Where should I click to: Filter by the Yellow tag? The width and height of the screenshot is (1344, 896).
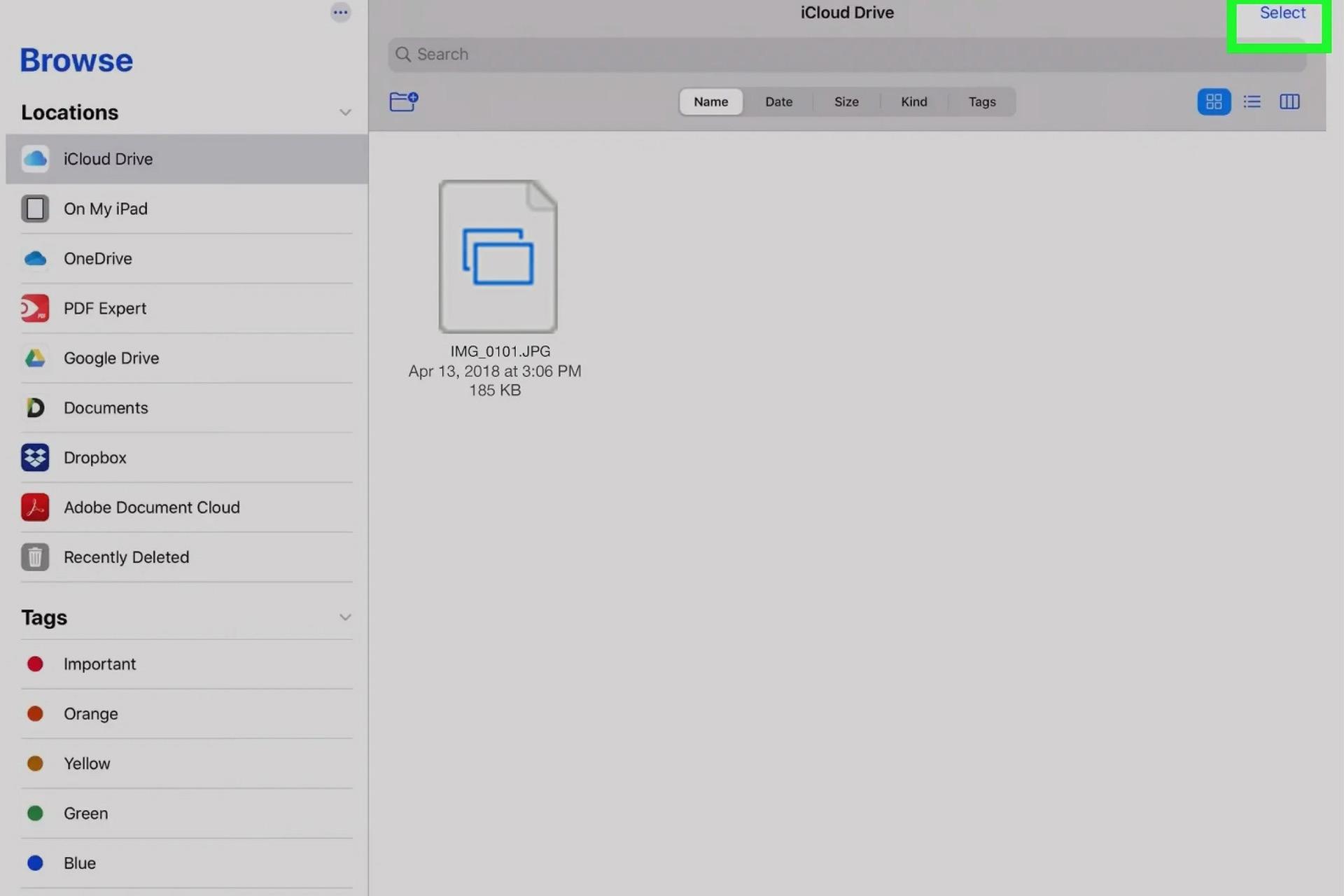[187, 763]
